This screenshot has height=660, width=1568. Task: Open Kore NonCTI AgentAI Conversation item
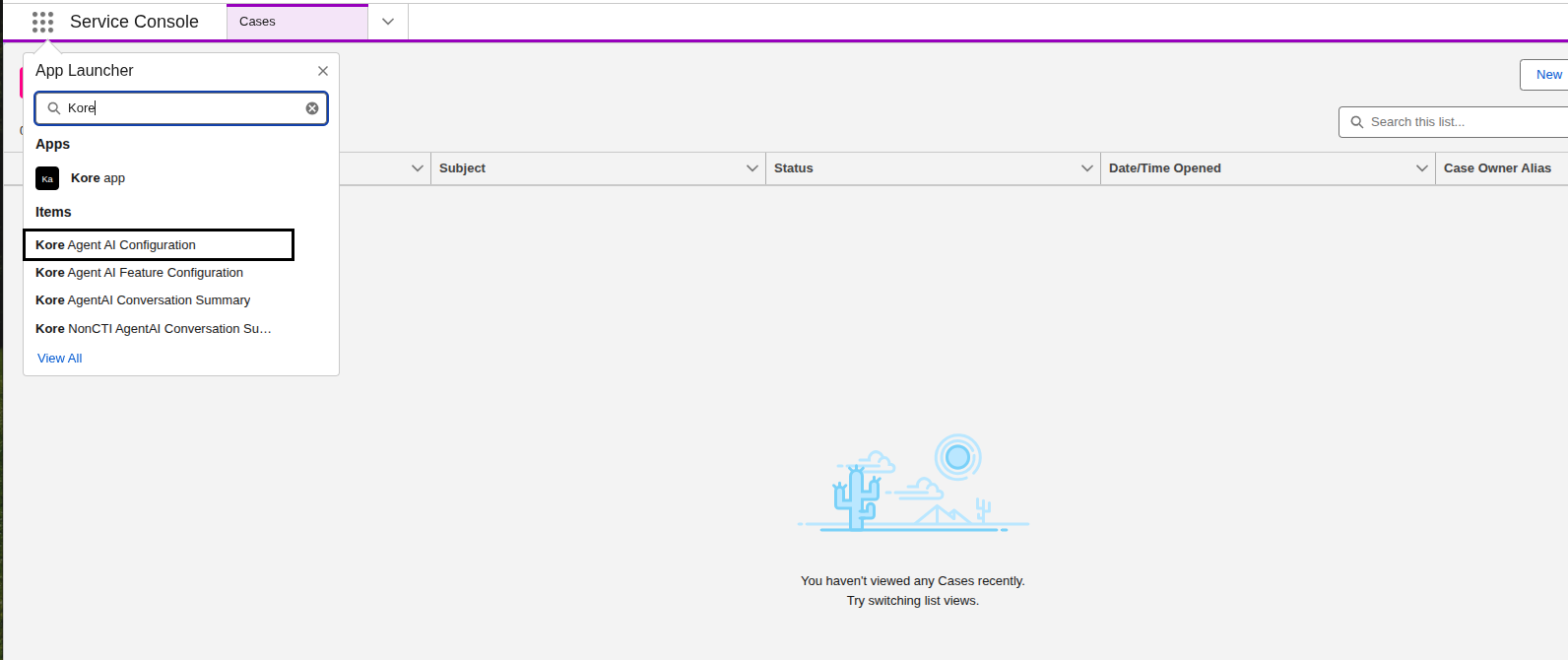[x=154, y=329]
